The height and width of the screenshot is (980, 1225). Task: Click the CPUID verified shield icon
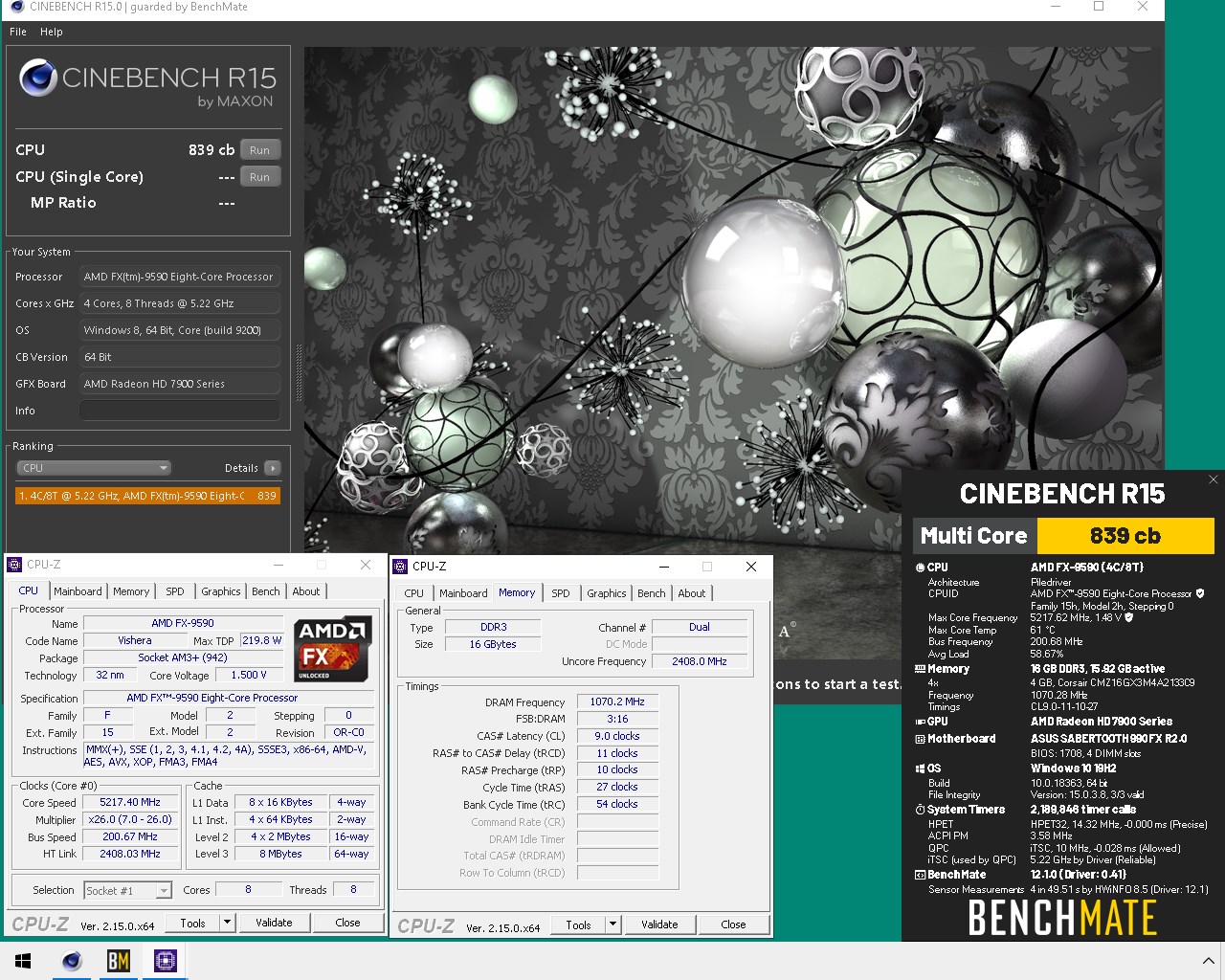pyautogui.click(x=1200, y=593)
